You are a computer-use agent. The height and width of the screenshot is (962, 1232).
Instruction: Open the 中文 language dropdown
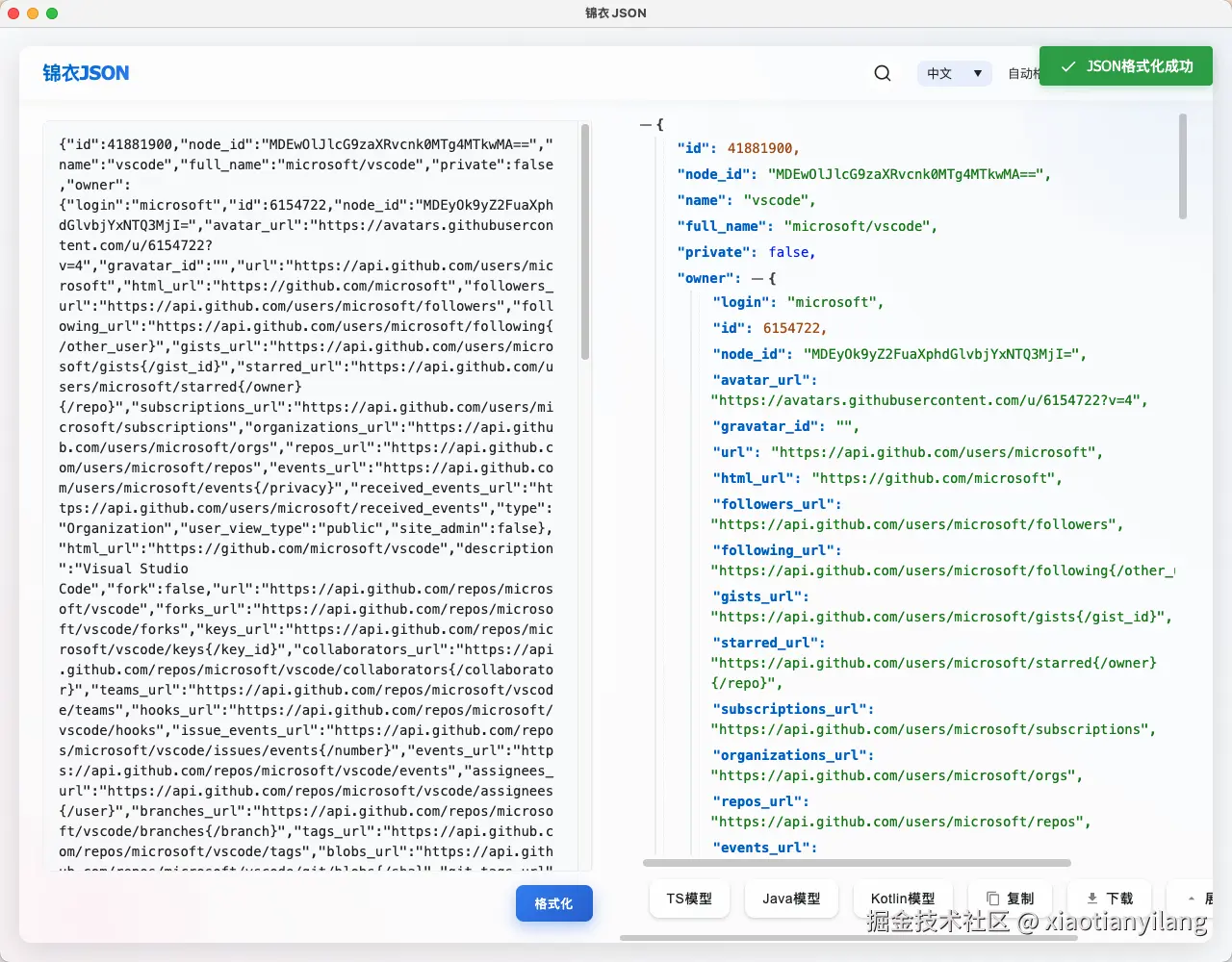pos(954,73)
